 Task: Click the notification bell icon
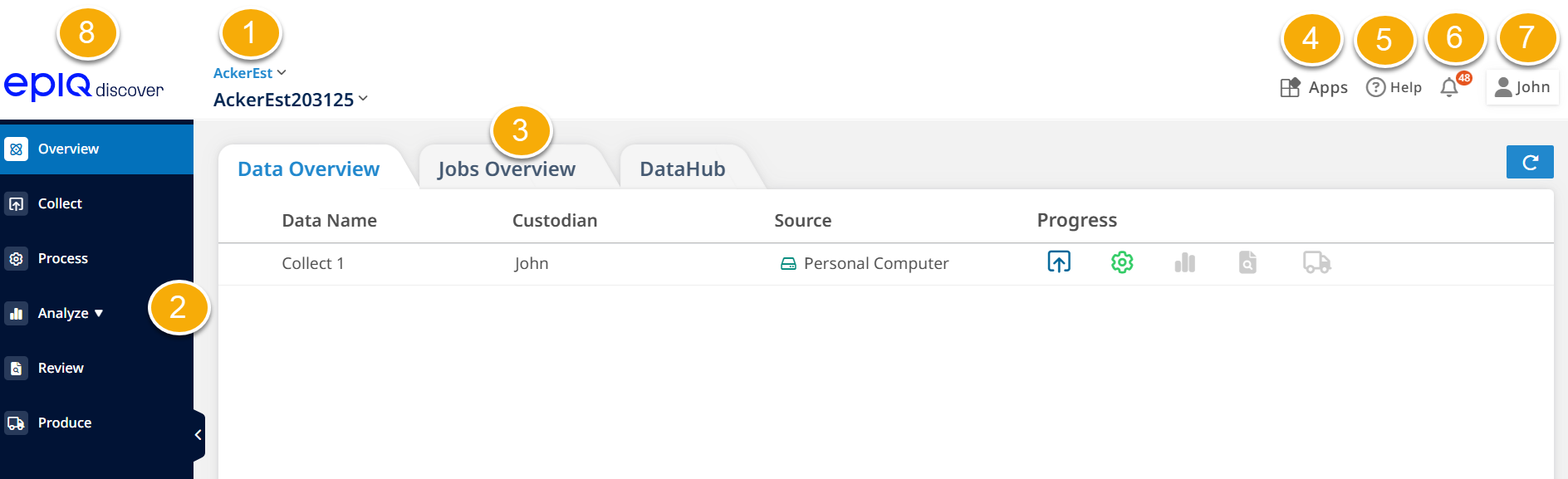click(1449, 87)
